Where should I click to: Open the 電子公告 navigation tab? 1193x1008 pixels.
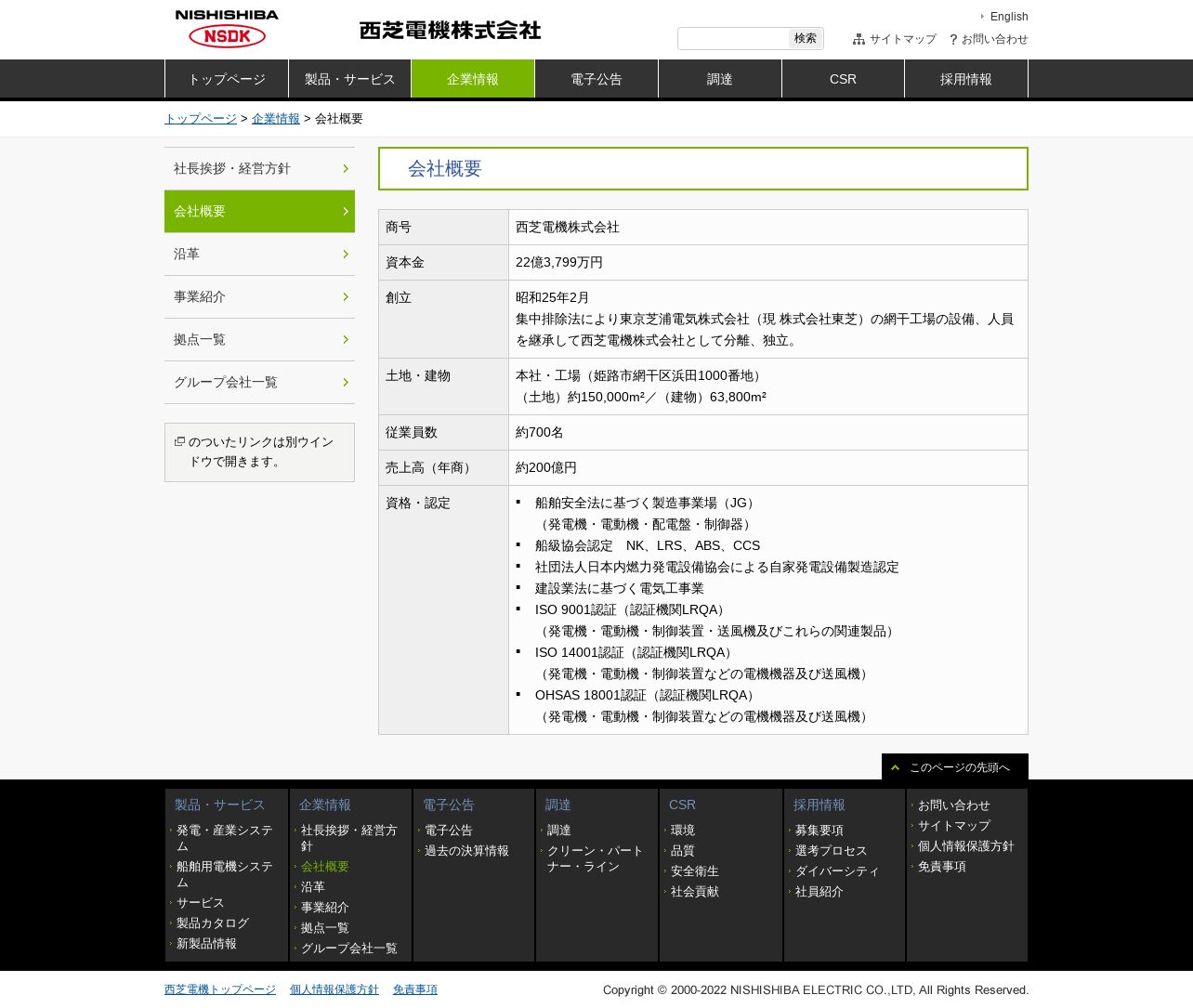(596, 79)
